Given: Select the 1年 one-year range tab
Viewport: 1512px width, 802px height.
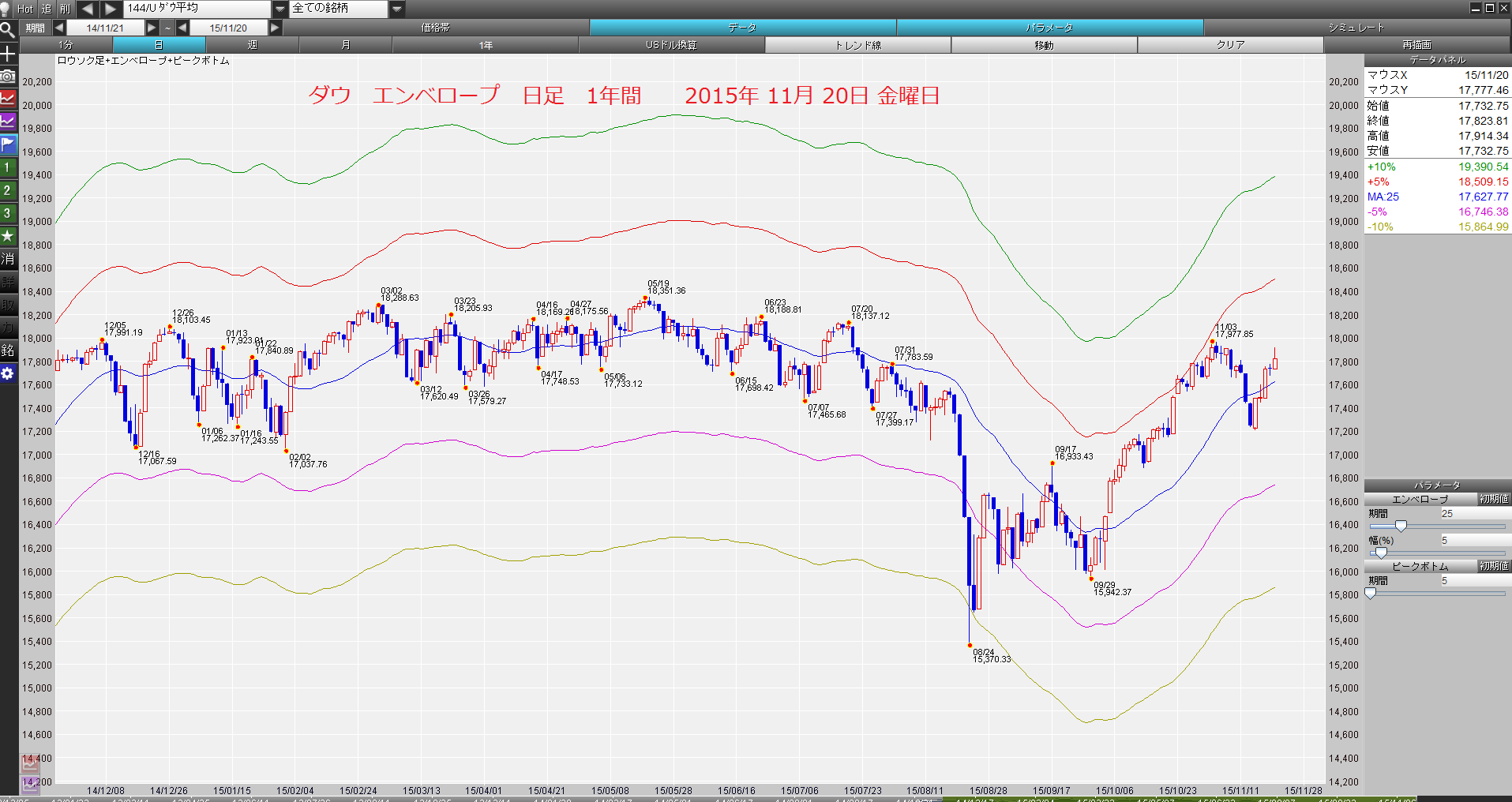Looking at the screenshot, I should (486, 45).
